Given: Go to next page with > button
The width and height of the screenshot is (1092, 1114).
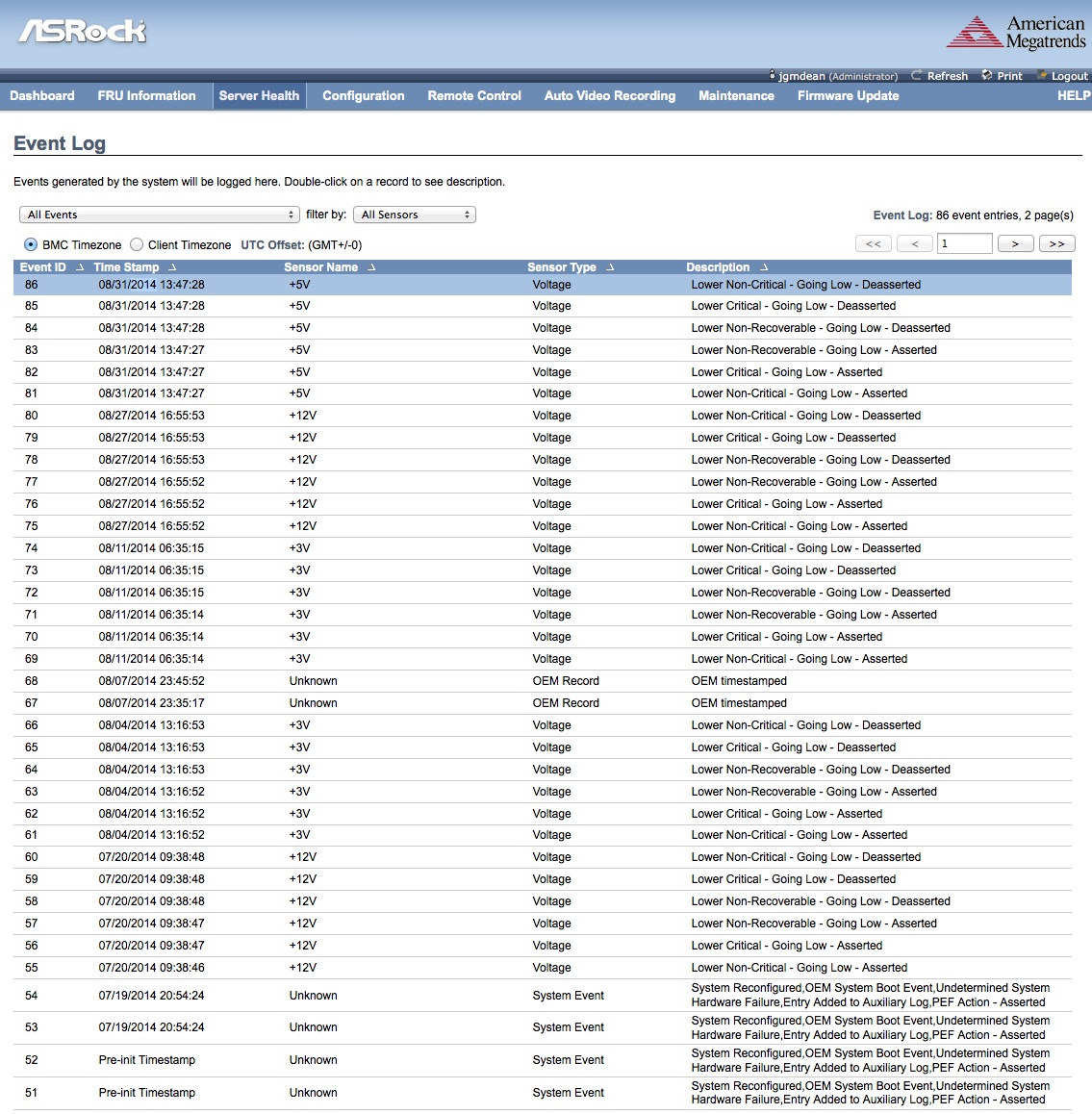Looking at the screenshot, I should pyautogui.click(x=1015, y=243).
